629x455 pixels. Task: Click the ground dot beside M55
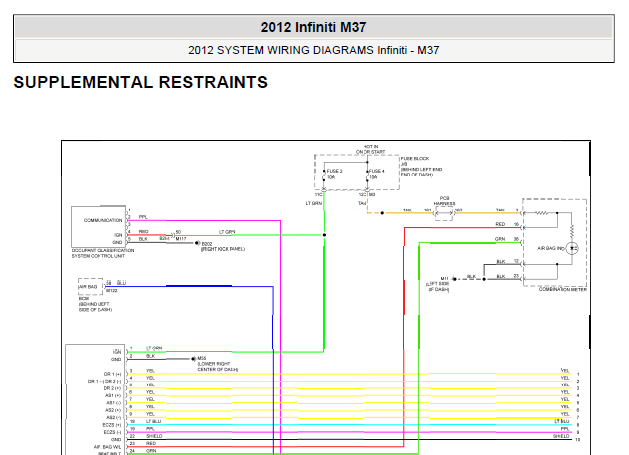pyautogui.click(x=193, y=359)
